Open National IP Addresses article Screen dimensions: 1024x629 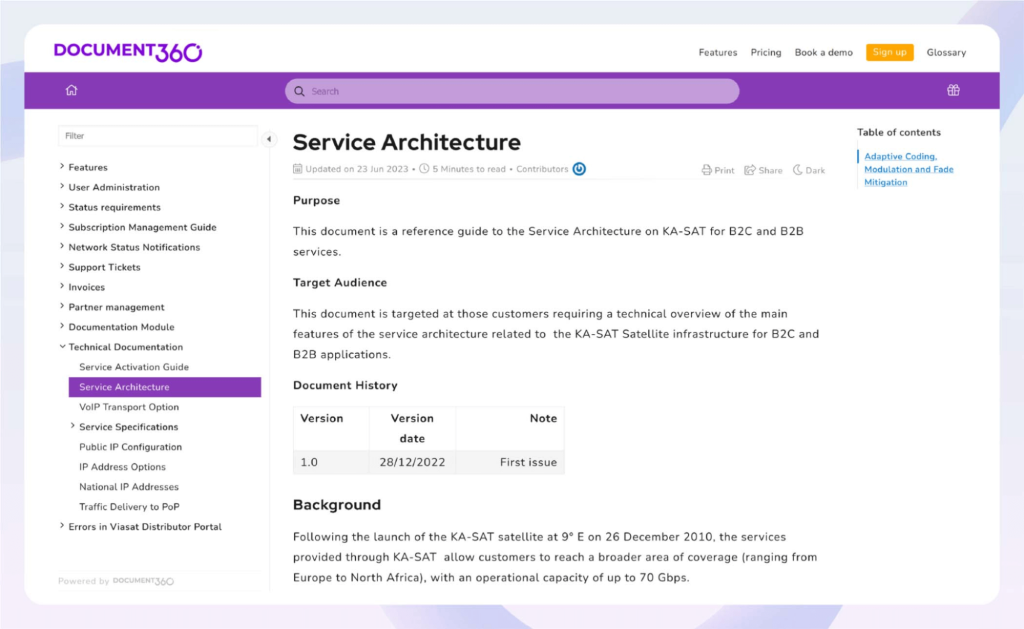pyautogui.click(x=129, y=487)
